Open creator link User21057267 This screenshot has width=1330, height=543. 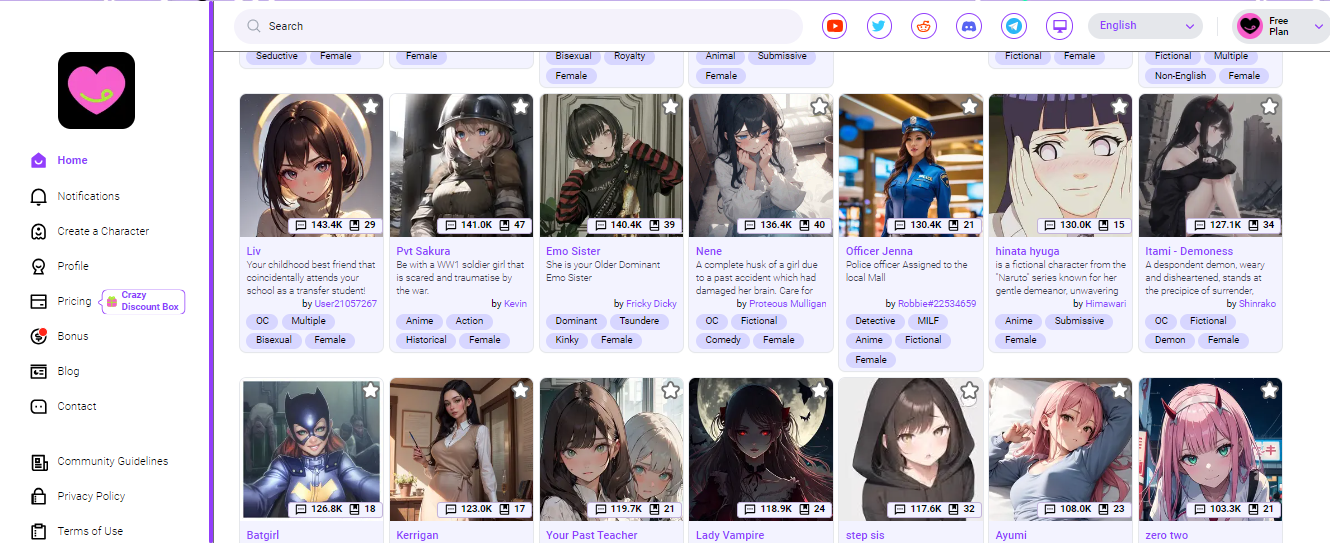[x=345, y=303]
